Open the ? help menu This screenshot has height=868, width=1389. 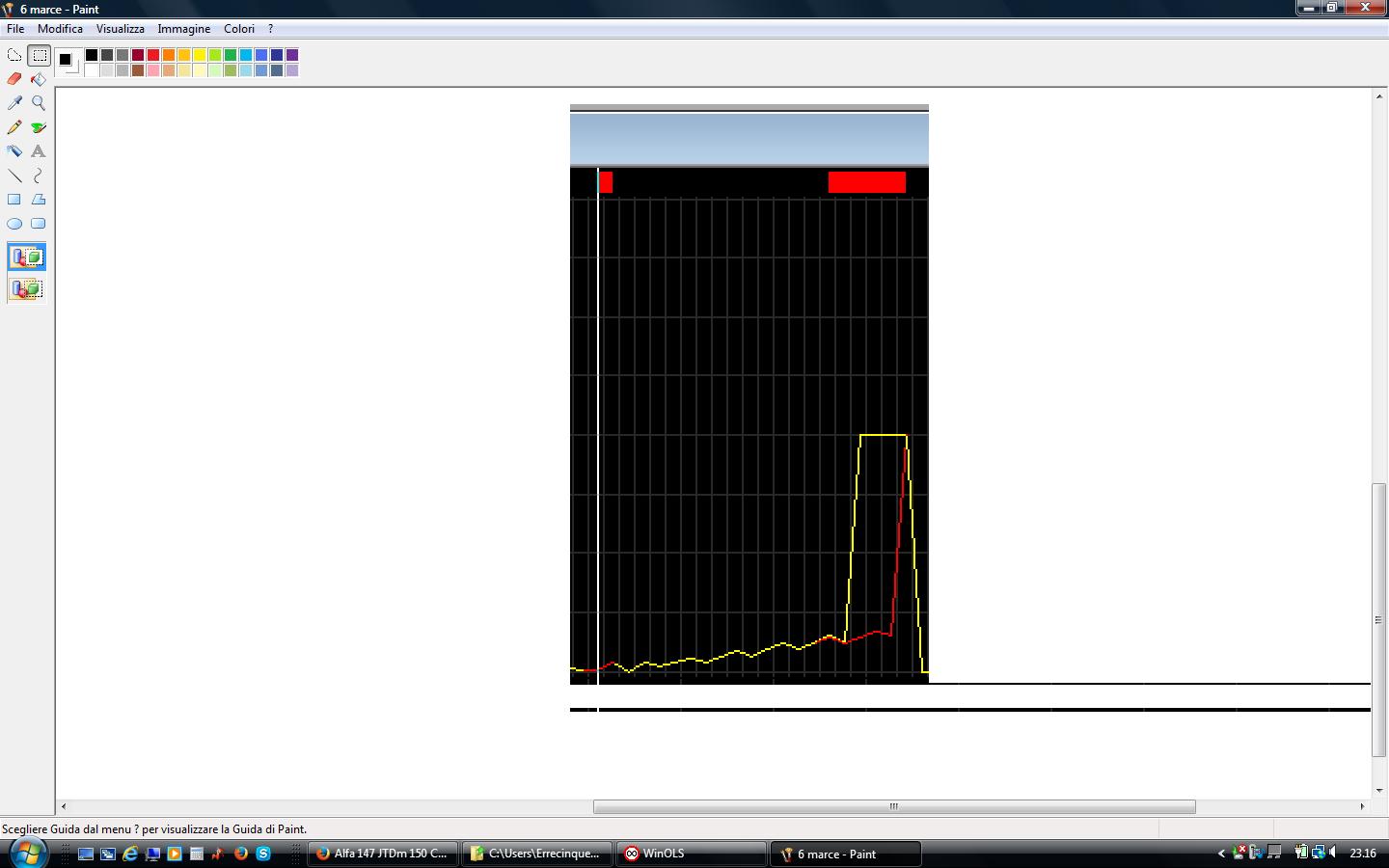(x=270, y=29)
